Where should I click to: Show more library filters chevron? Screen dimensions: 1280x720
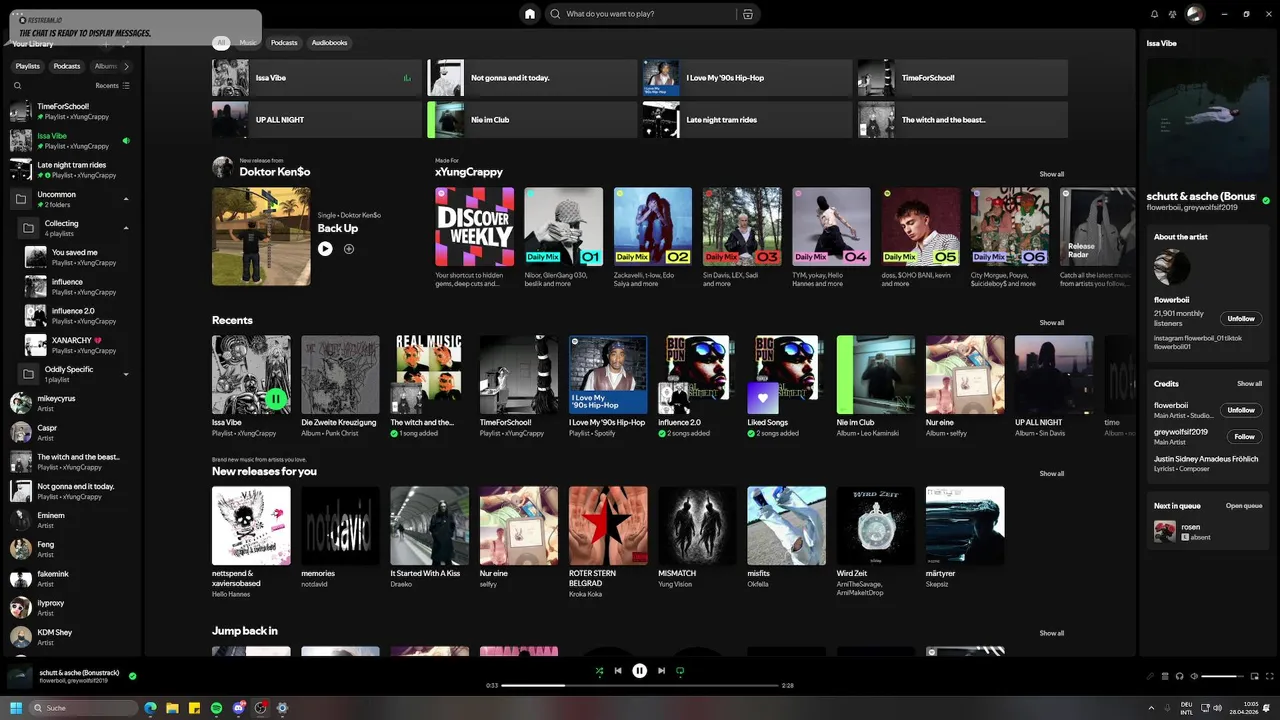pos(125,66)
